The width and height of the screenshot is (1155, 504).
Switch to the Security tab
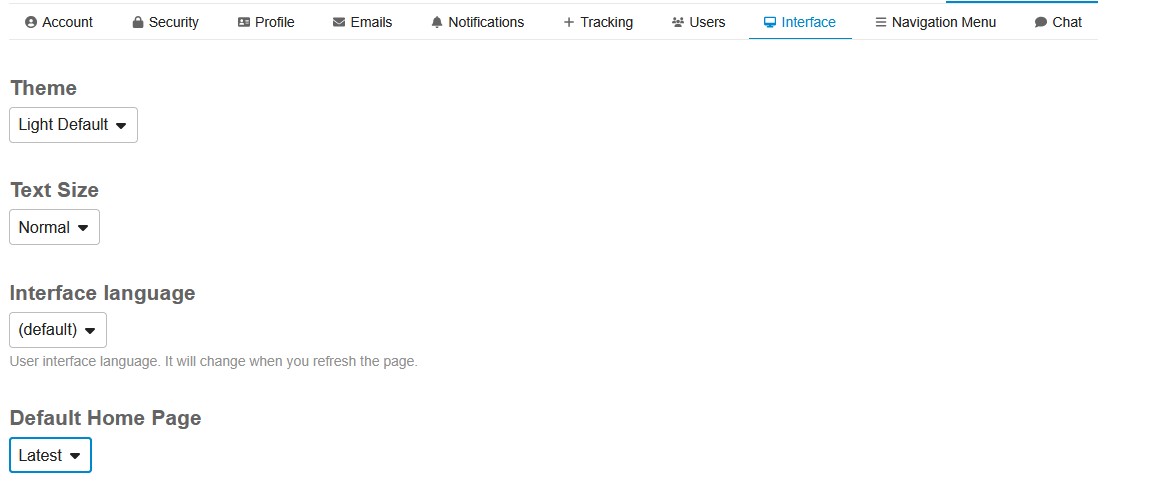tap(166, 22)
